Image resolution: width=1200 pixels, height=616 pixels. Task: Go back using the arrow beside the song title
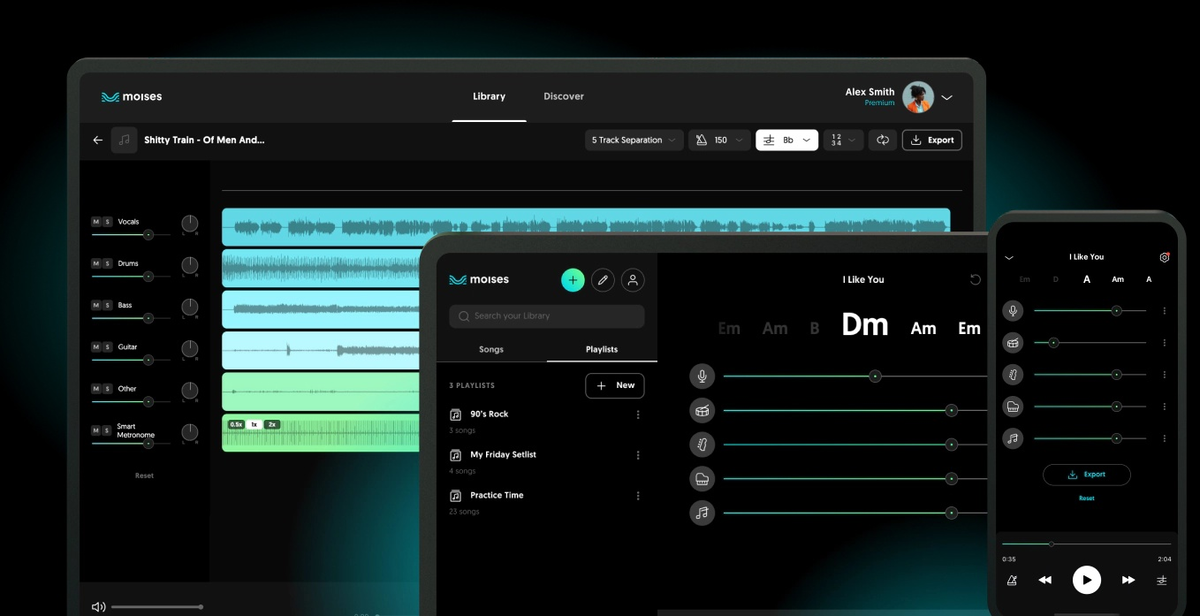(x=98, y=140)
